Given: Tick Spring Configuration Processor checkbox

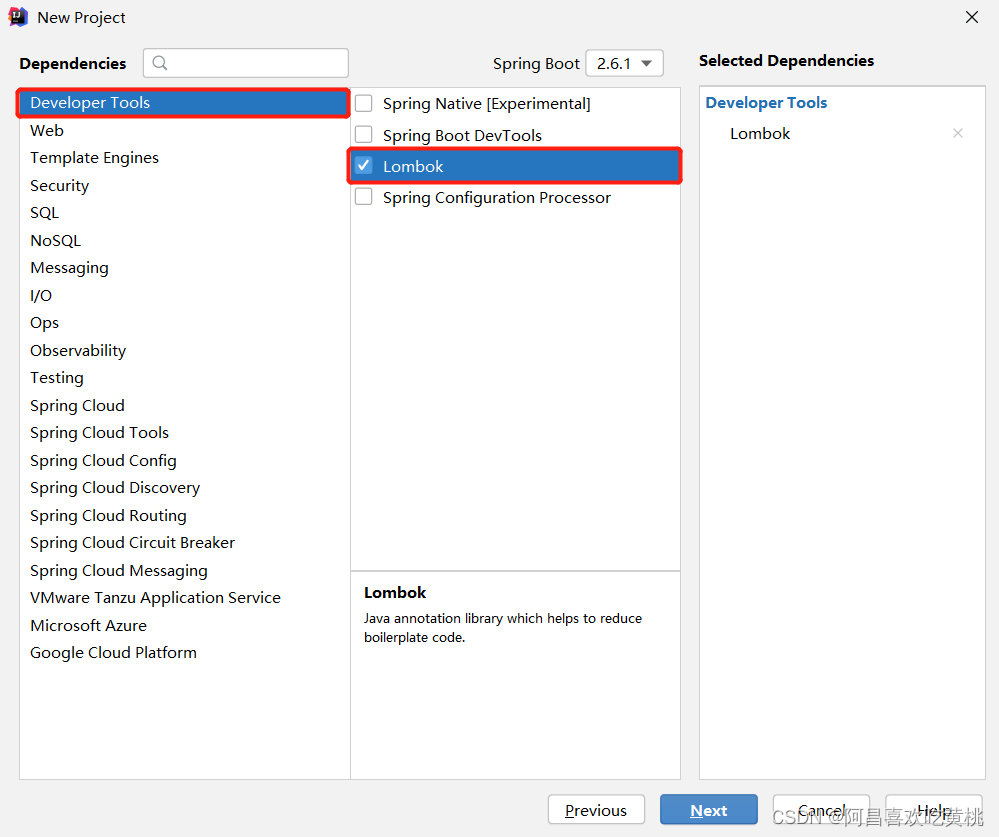Looking at the screenshot, I should coord(364,197).
